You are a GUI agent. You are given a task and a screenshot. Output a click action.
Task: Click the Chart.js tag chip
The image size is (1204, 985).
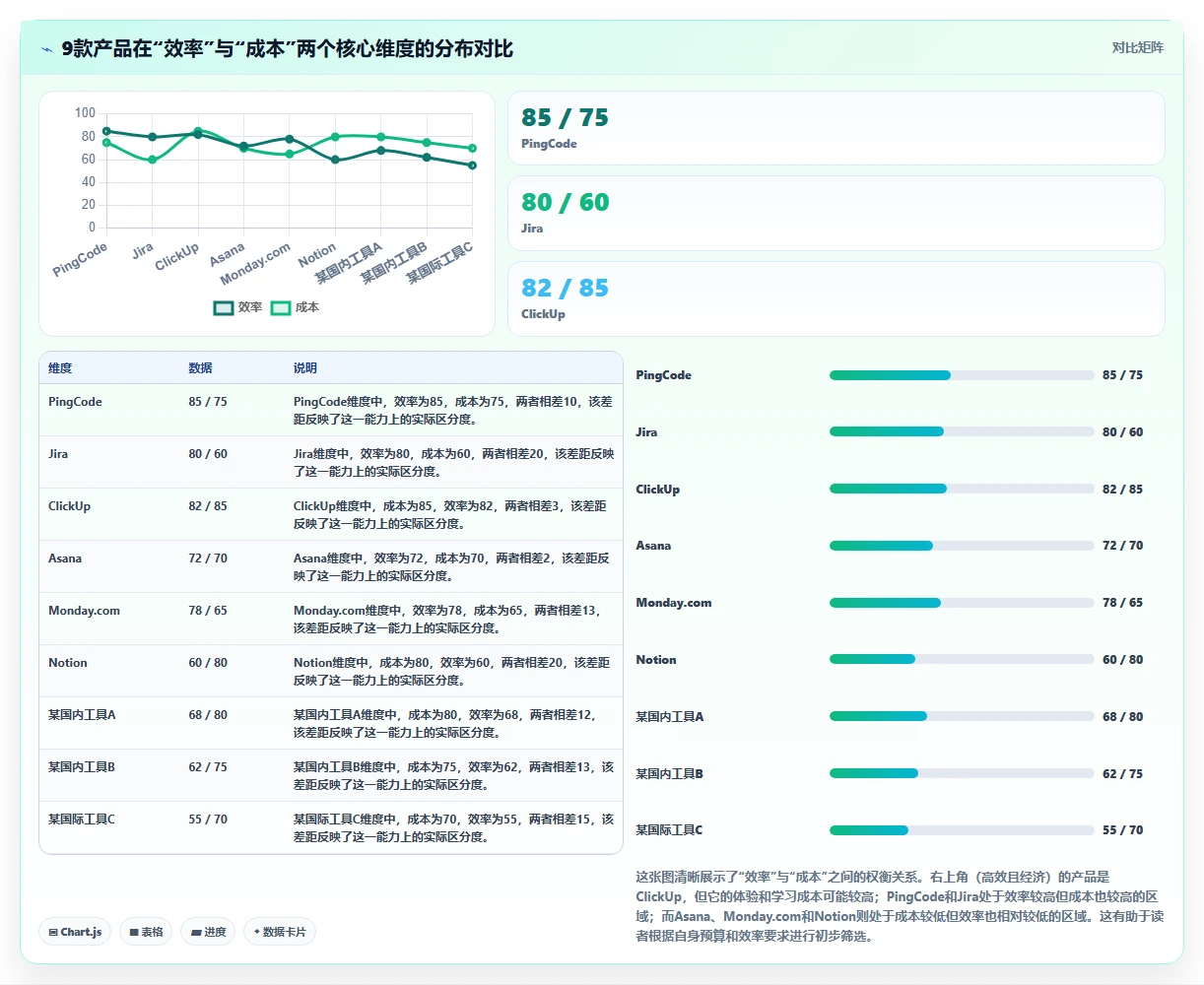point(75,932)
